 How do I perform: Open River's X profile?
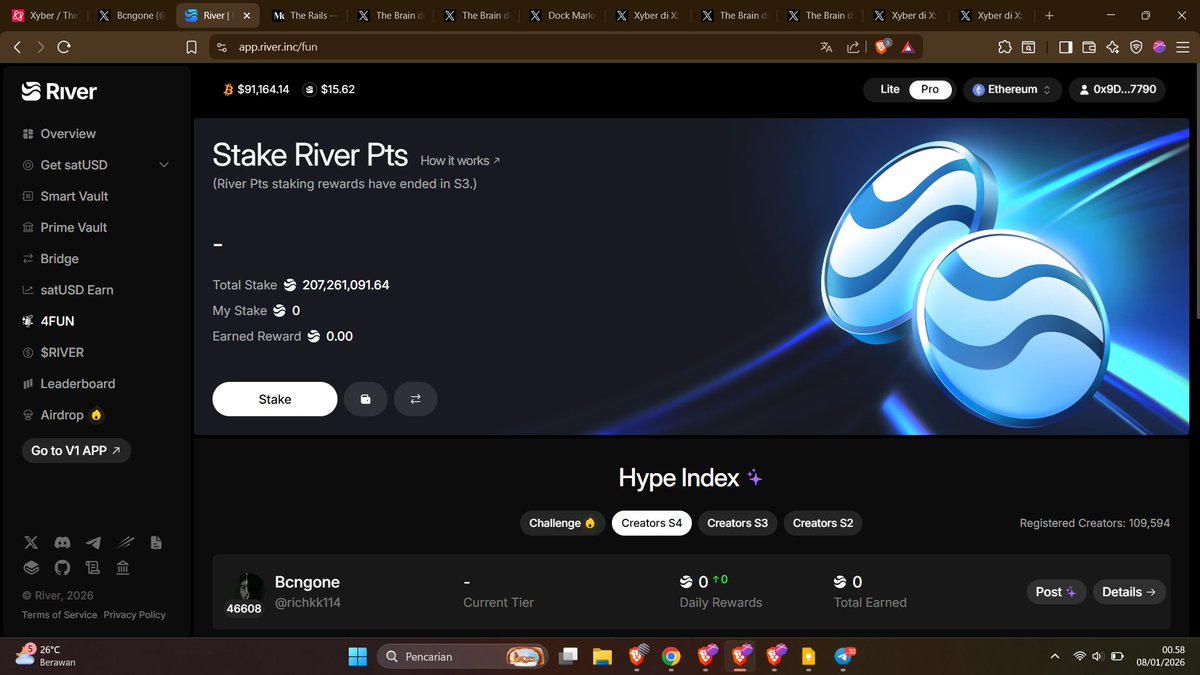(31, 542)
